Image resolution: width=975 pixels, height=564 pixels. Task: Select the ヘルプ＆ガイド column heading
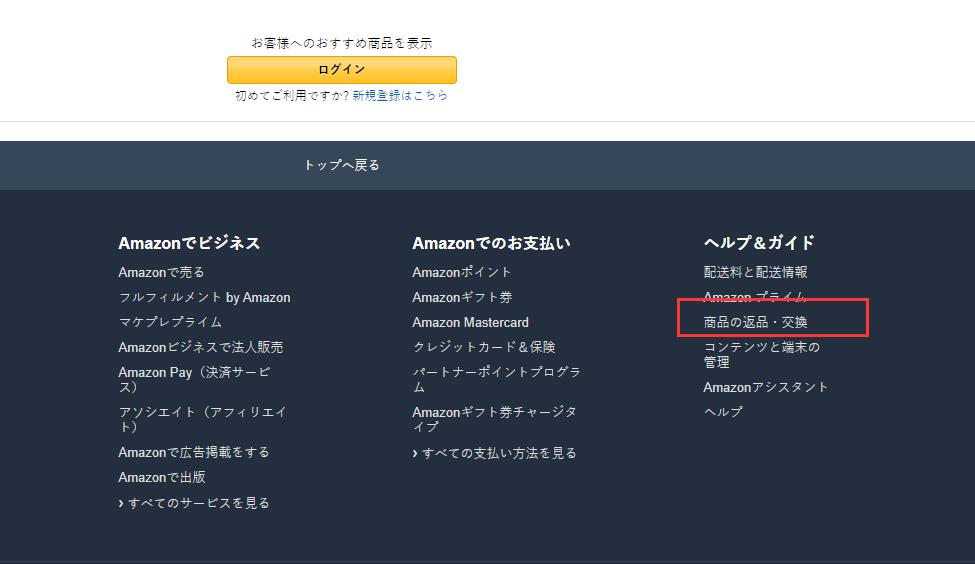click(x=759, y=243)
